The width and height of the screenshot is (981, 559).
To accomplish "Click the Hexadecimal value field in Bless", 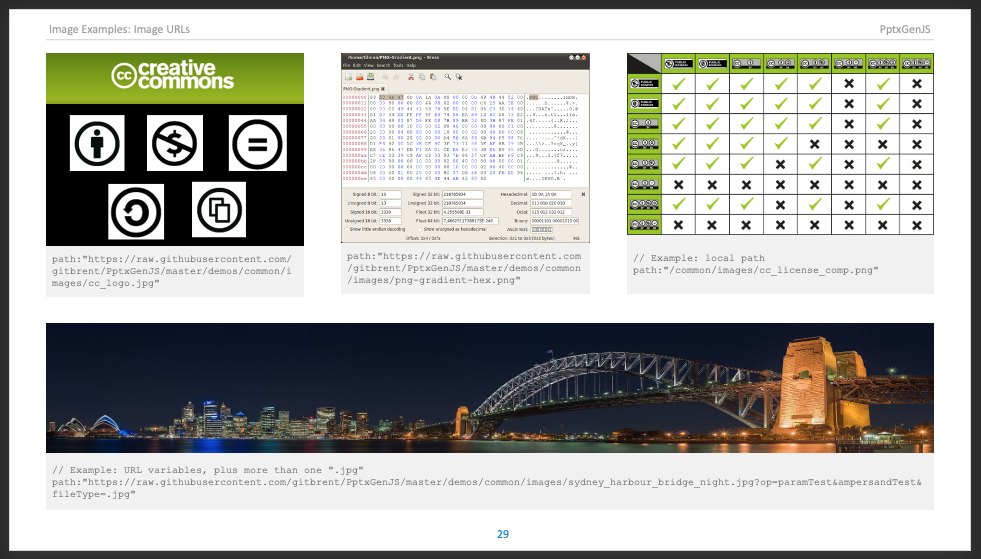I will coord(551,195).
